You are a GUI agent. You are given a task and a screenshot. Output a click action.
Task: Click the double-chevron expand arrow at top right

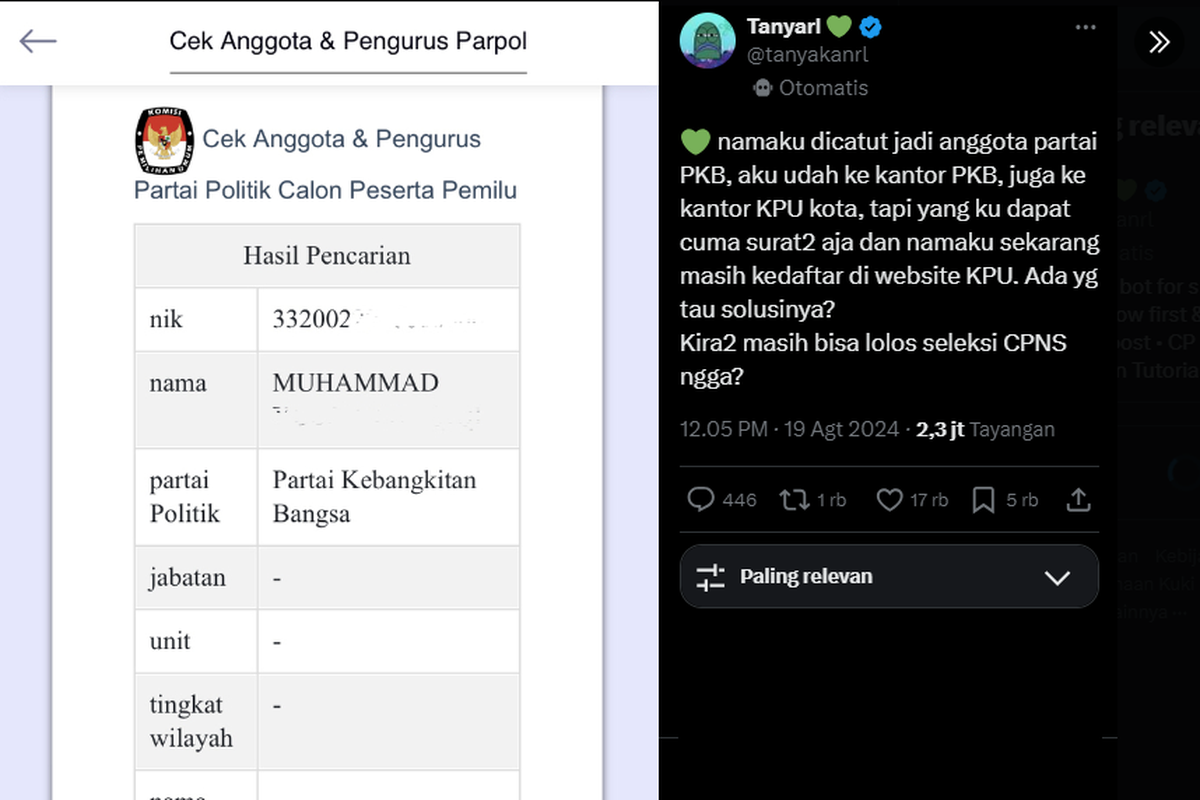point(1159,42)
